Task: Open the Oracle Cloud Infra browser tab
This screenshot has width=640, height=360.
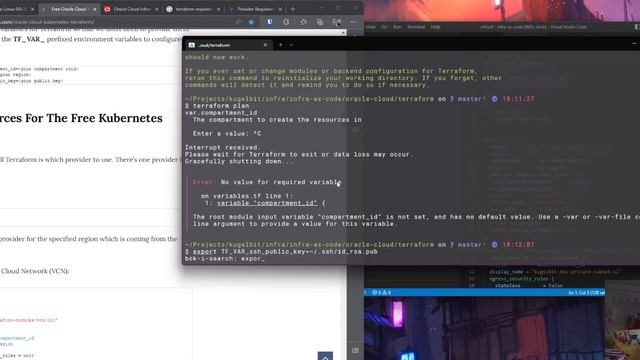Action: (x=131, y=9)
